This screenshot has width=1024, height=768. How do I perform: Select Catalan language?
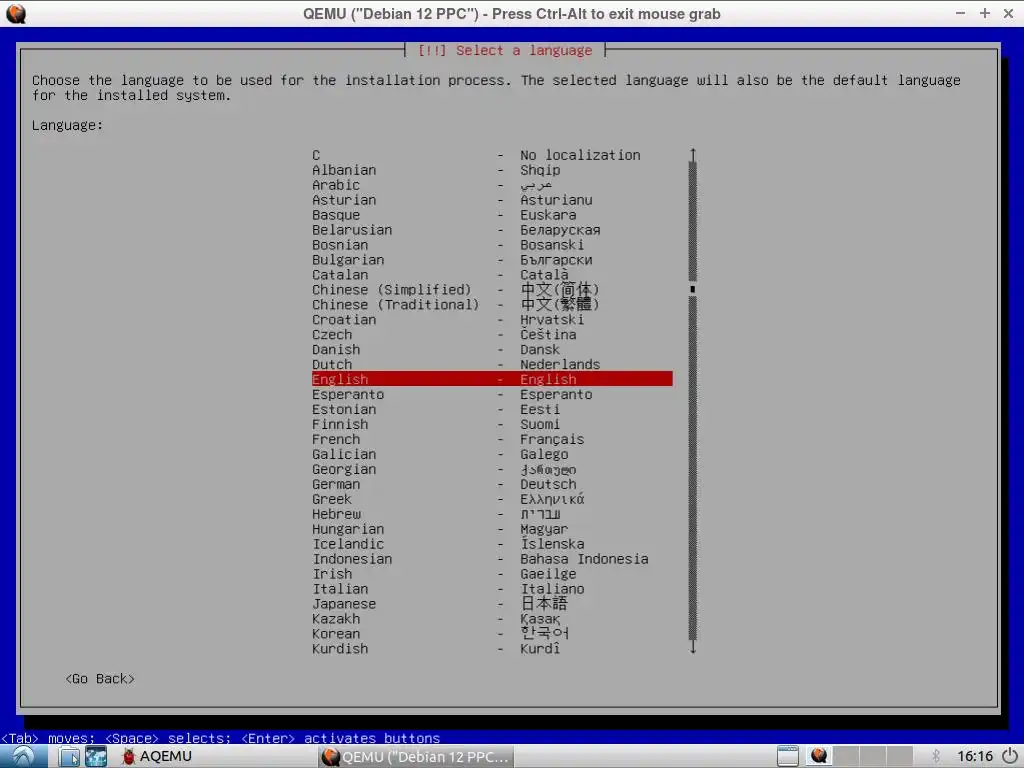492,275
